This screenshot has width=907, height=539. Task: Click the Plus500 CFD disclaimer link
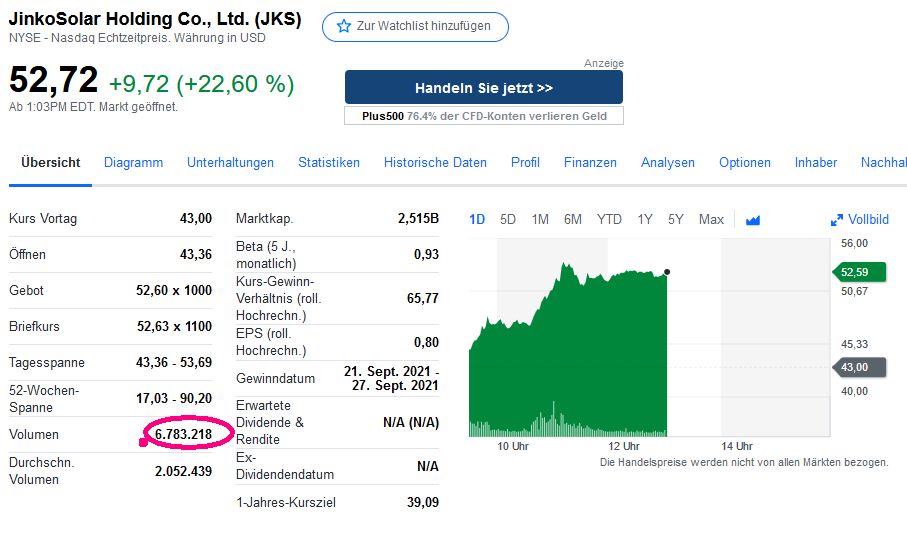point(483,116)
